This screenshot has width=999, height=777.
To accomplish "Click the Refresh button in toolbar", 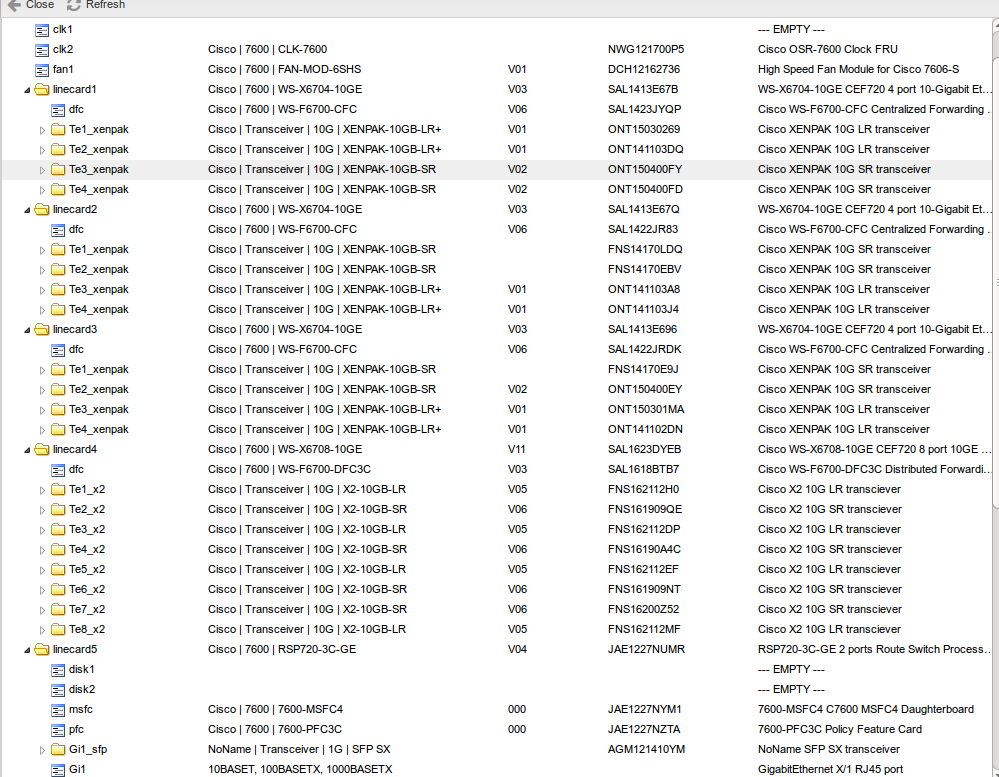I will coord(96,5).
